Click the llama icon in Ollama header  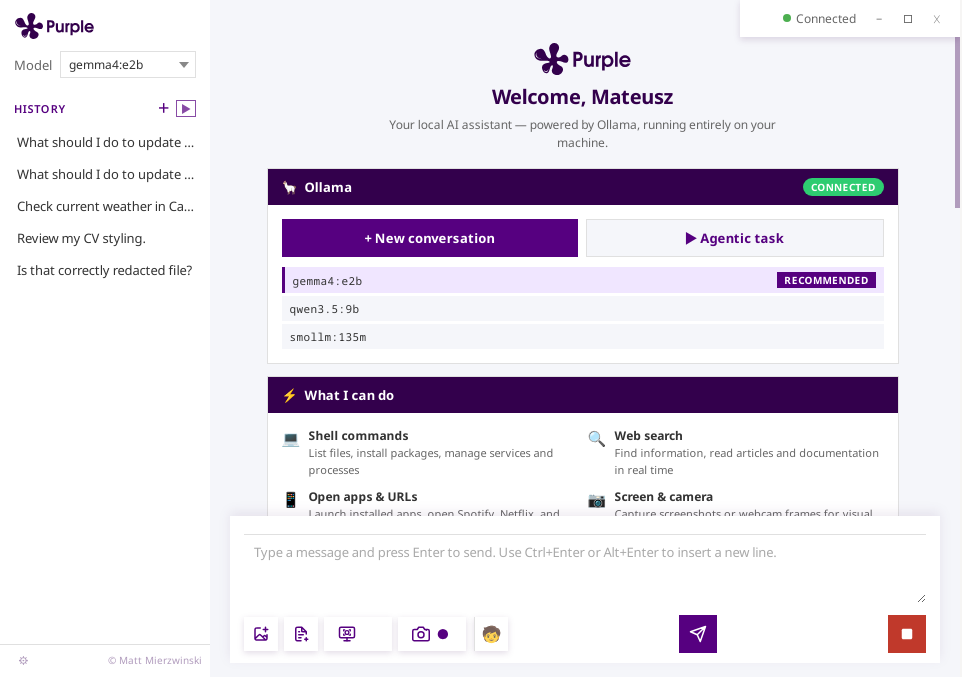coord(290,187)
